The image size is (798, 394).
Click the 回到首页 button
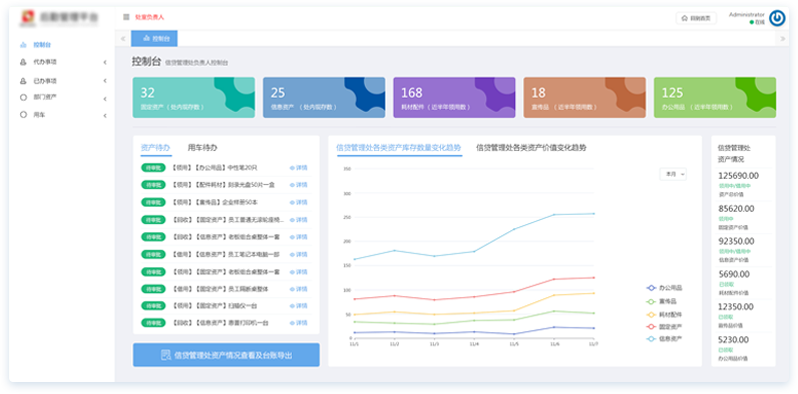(696, 18)
